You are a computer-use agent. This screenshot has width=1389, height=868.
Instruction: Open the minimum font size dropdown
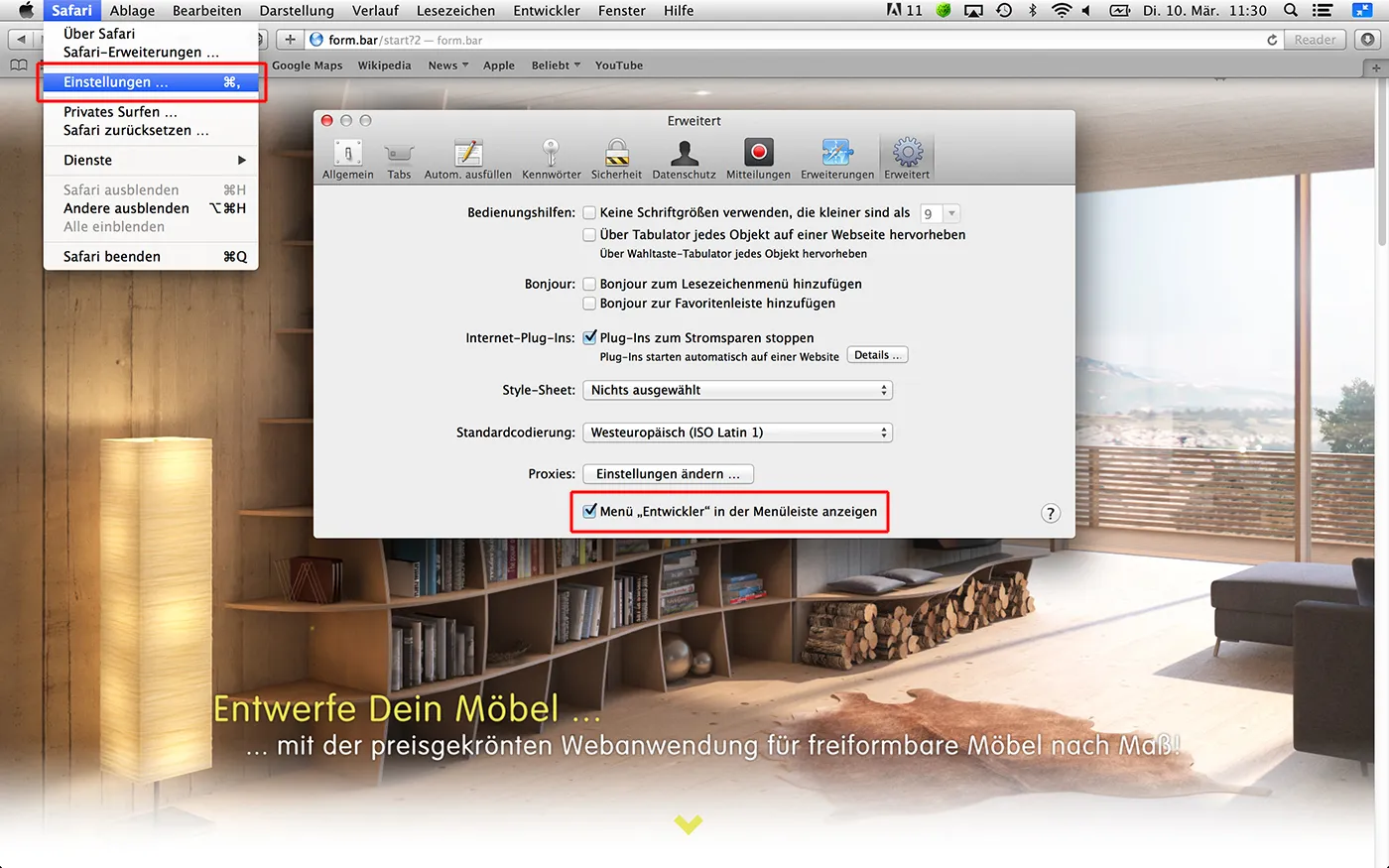pos(940,213)
